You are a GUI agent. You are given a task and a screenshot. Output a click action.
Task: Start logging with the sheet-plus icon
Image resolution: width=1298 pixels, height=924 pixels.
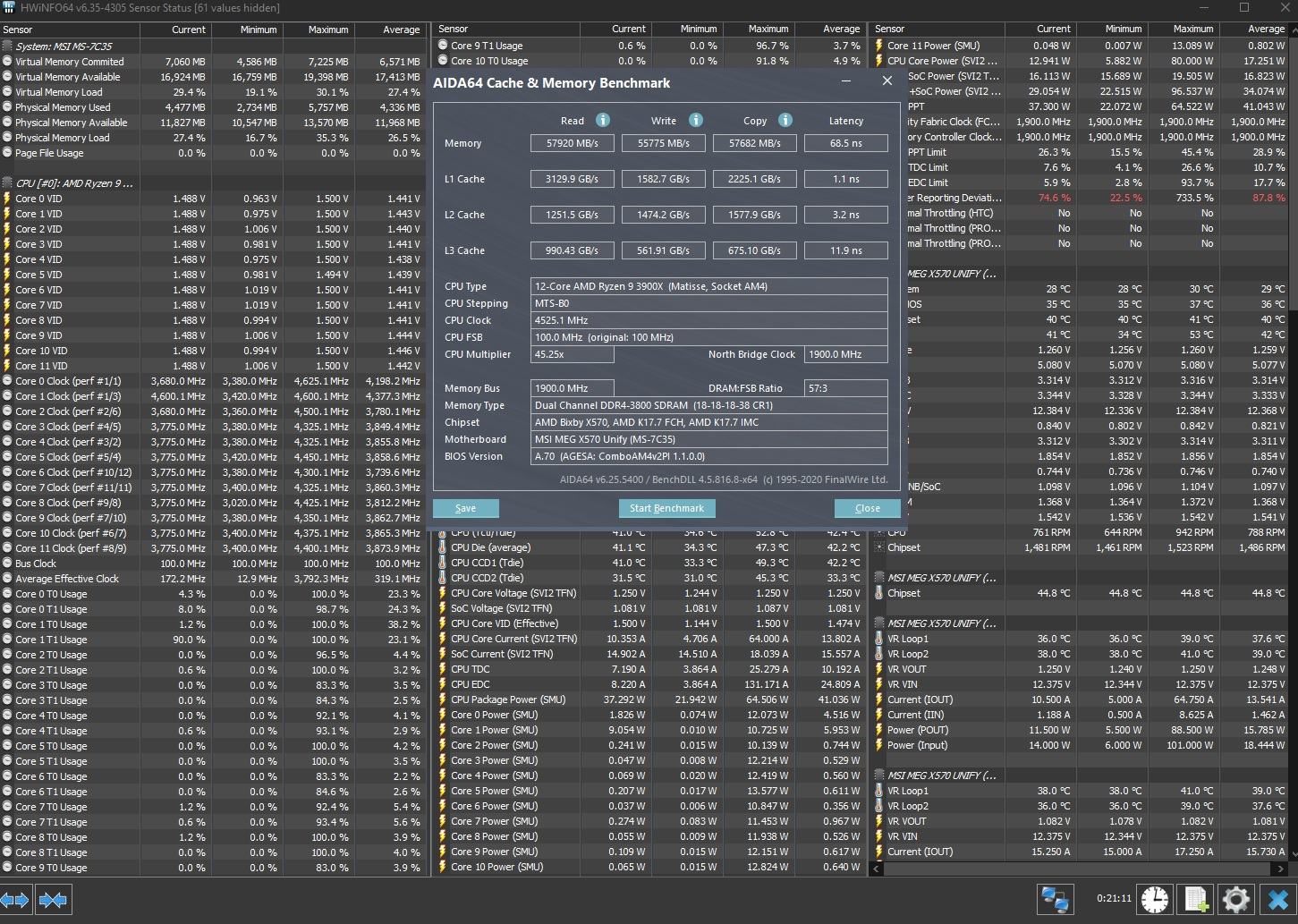pos(1196,900)
